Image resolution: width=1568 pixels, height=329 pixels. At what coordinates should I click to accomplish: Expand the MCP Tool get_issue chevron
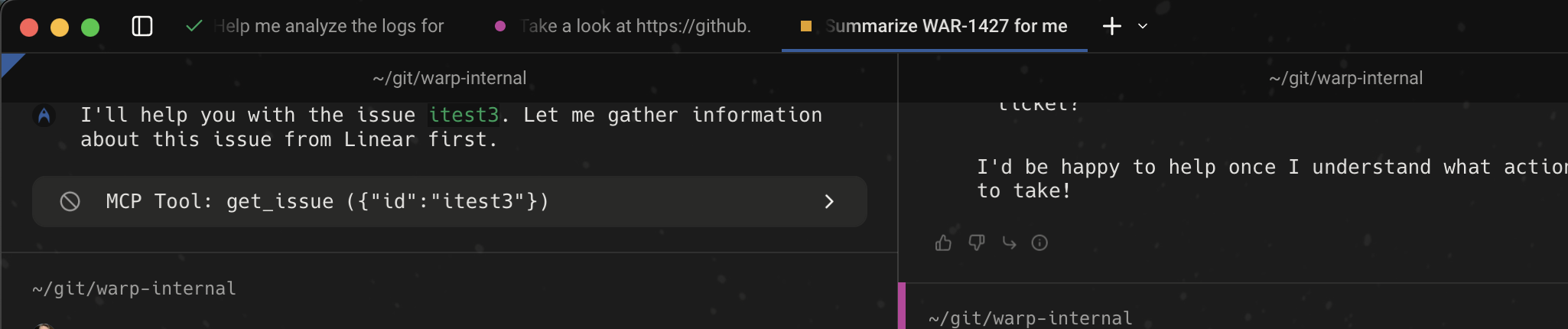829,201
